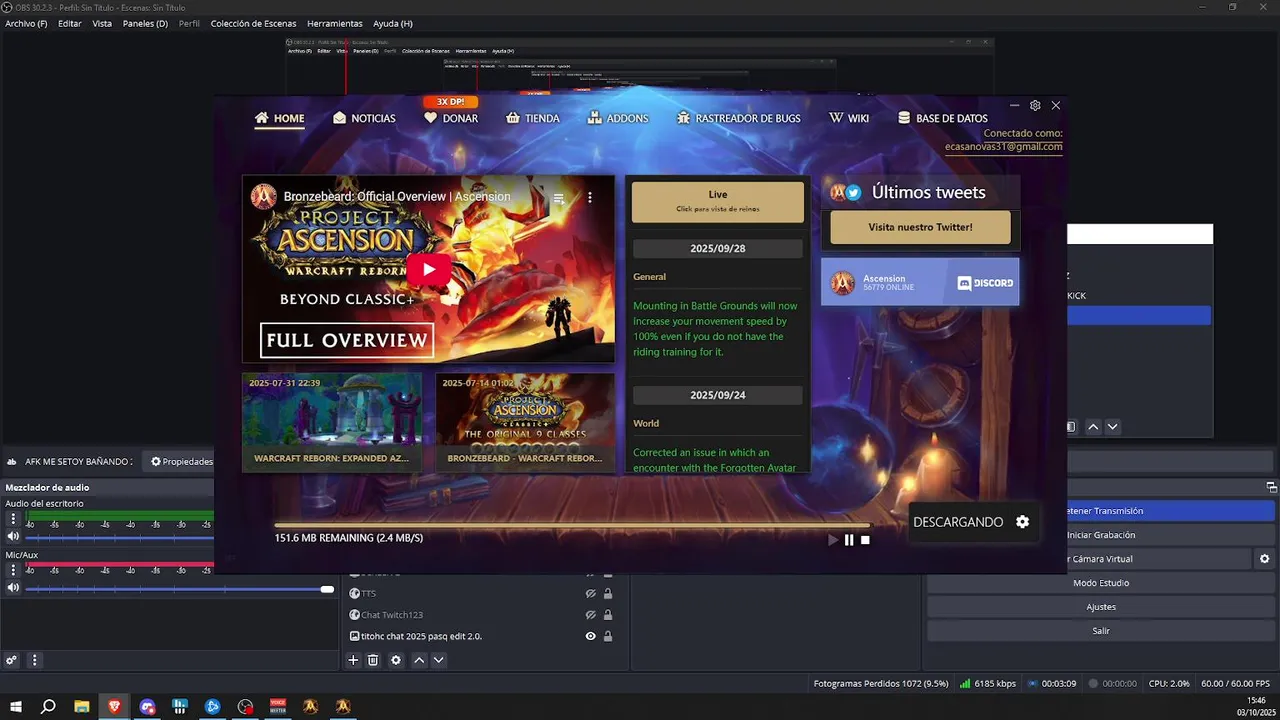Image resolution: width=1280 pixels, height=720 pixels.
Task: Click Iniciar Grabación button
Action: 1171,535
